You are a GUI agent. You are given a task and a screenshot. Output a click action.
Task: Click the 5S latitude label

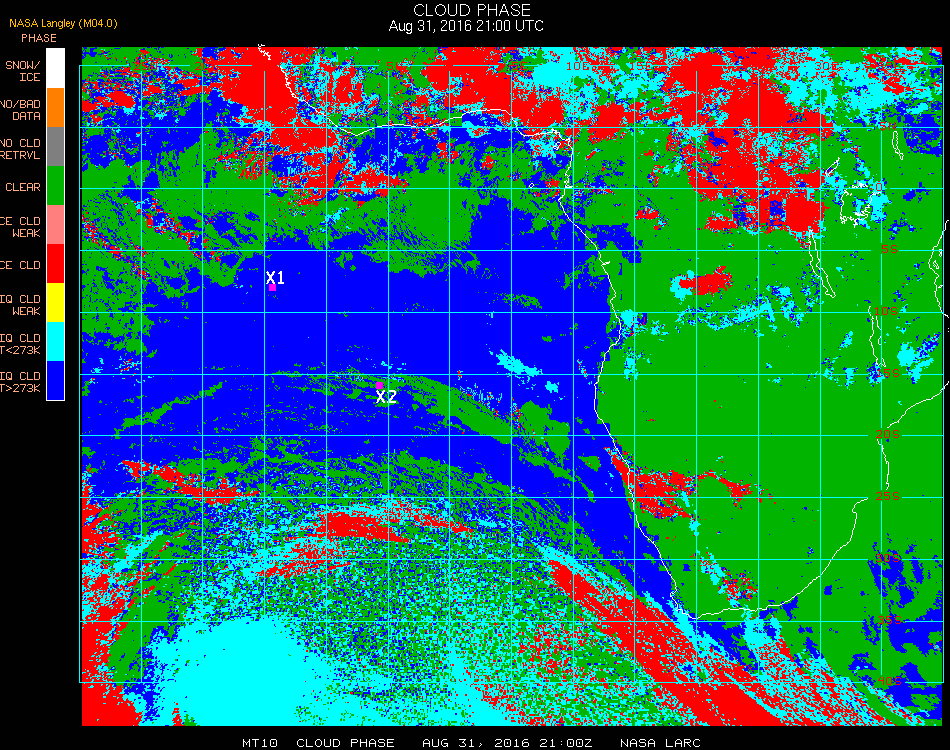[889, 249]
